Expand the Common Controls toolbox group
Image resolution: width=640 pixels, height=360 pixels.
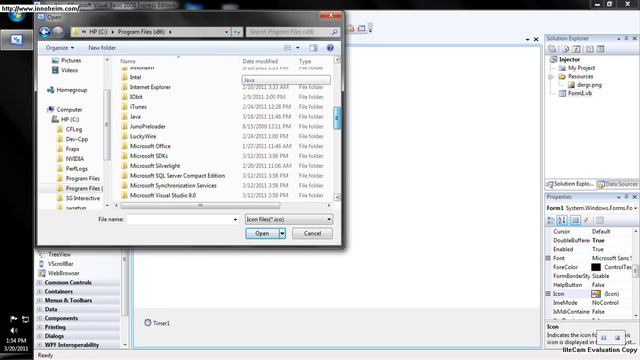pyautogui.click(x=40, y=282)
